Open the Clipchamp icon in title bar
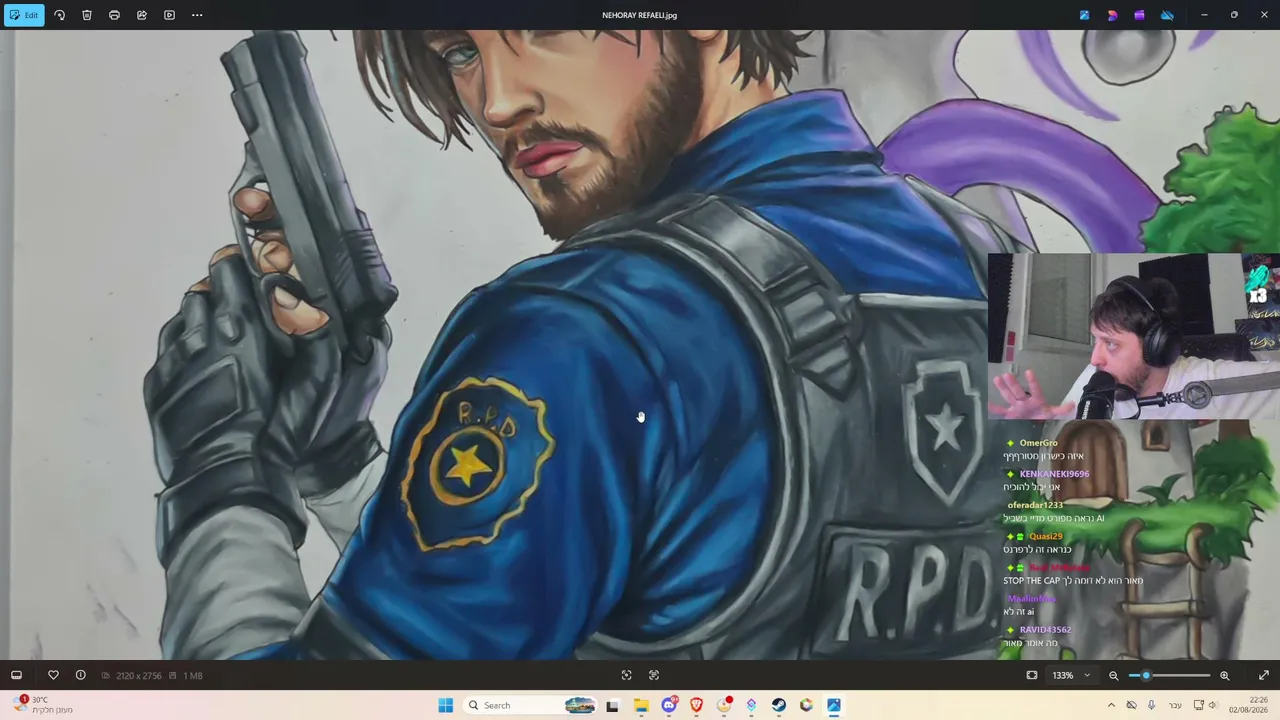The width and height of the screenshot is (1280, 720). click(1139, 15)
